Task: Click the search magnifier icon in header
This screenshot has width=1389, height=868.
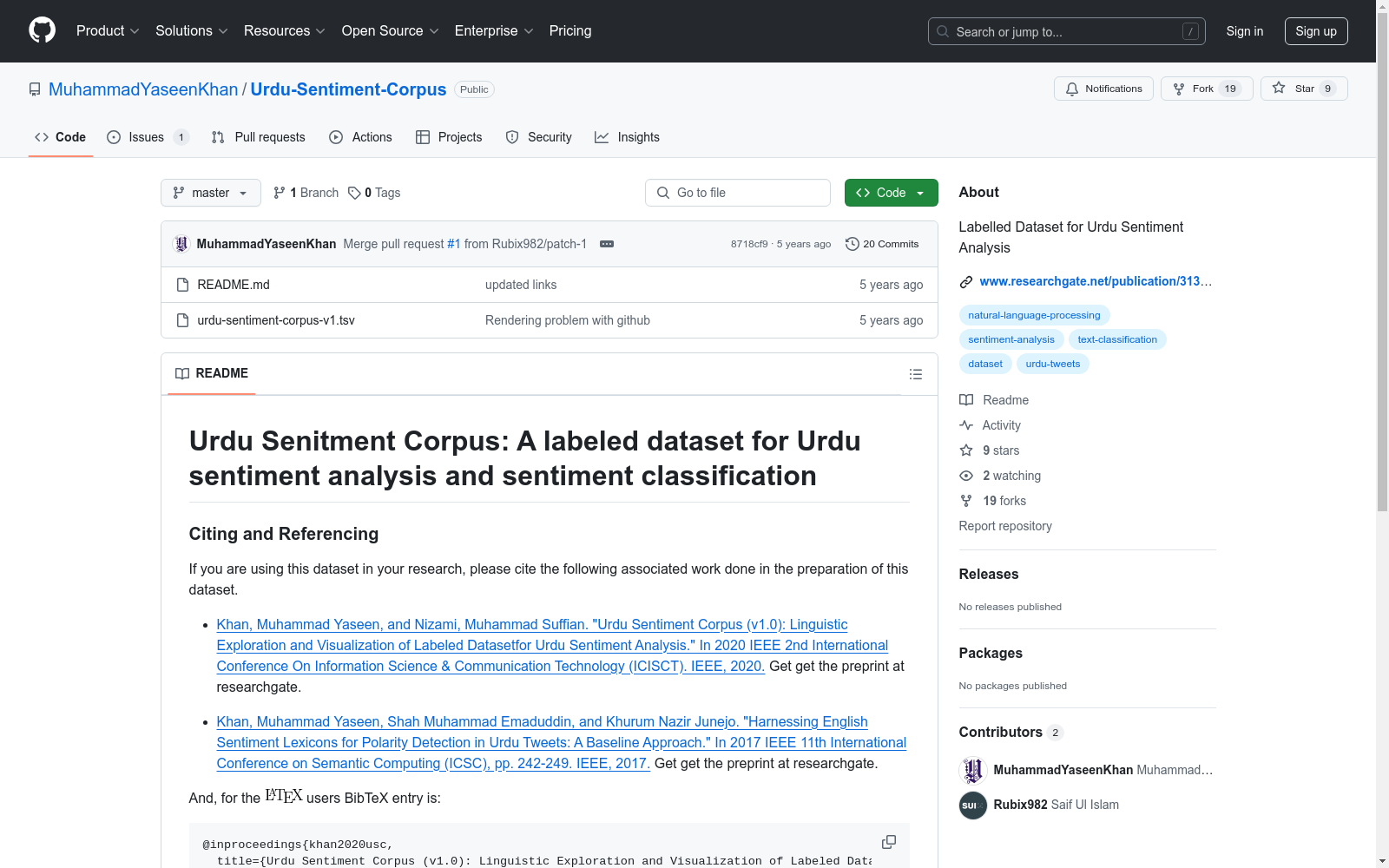Action: point(943,31)
